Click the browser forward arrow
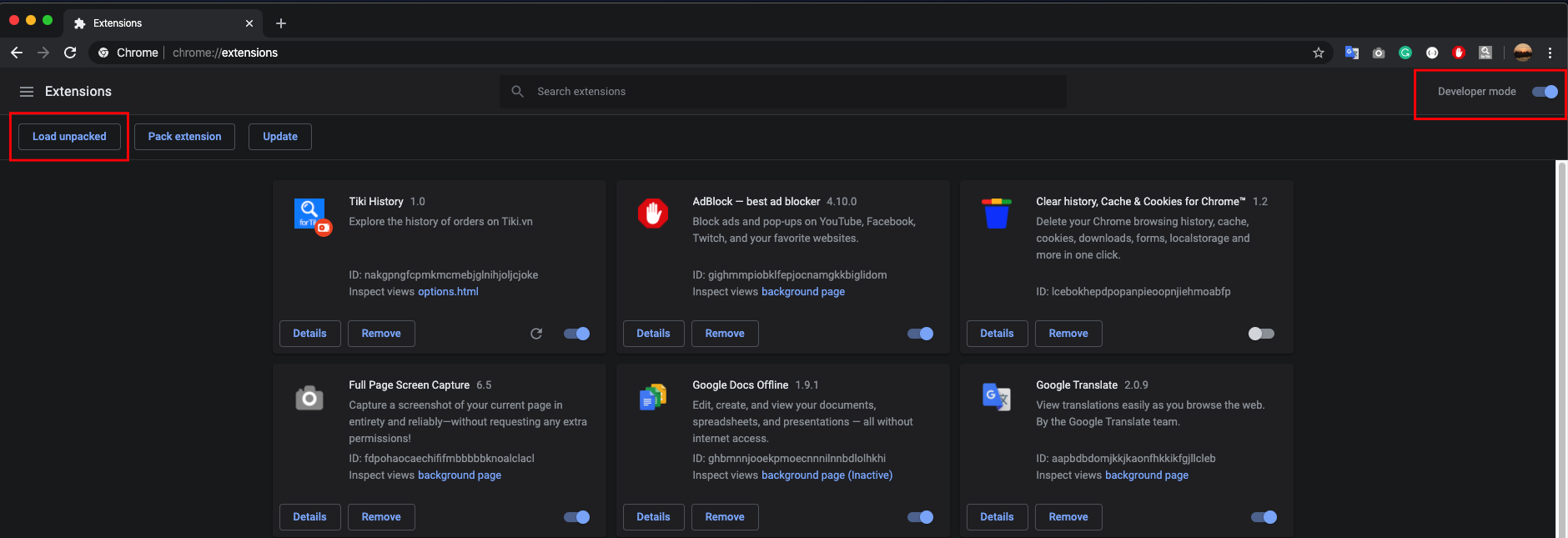 click(x=43, y=53)
